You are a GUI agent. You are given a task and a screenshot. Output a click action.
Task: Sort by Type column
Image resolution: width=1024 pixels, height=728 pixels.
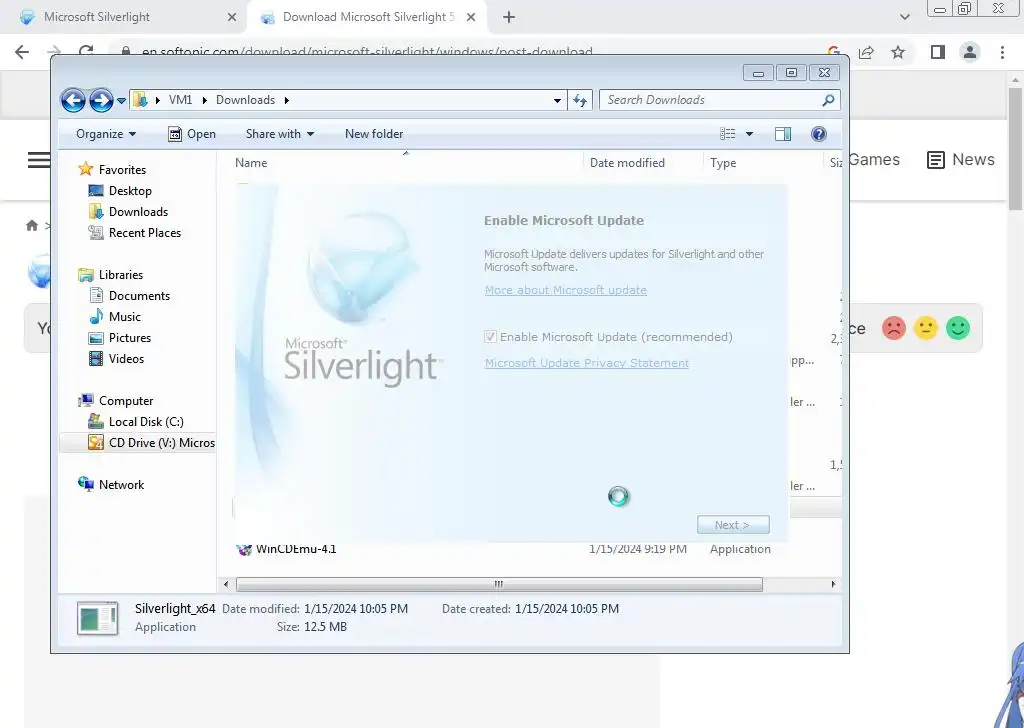click(x=723, y=163)
